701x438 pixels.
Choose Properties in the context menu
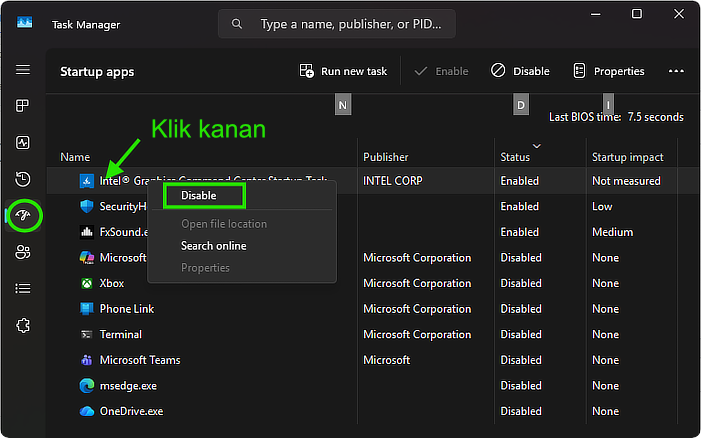pyautogui.click(x=205, y=268)
